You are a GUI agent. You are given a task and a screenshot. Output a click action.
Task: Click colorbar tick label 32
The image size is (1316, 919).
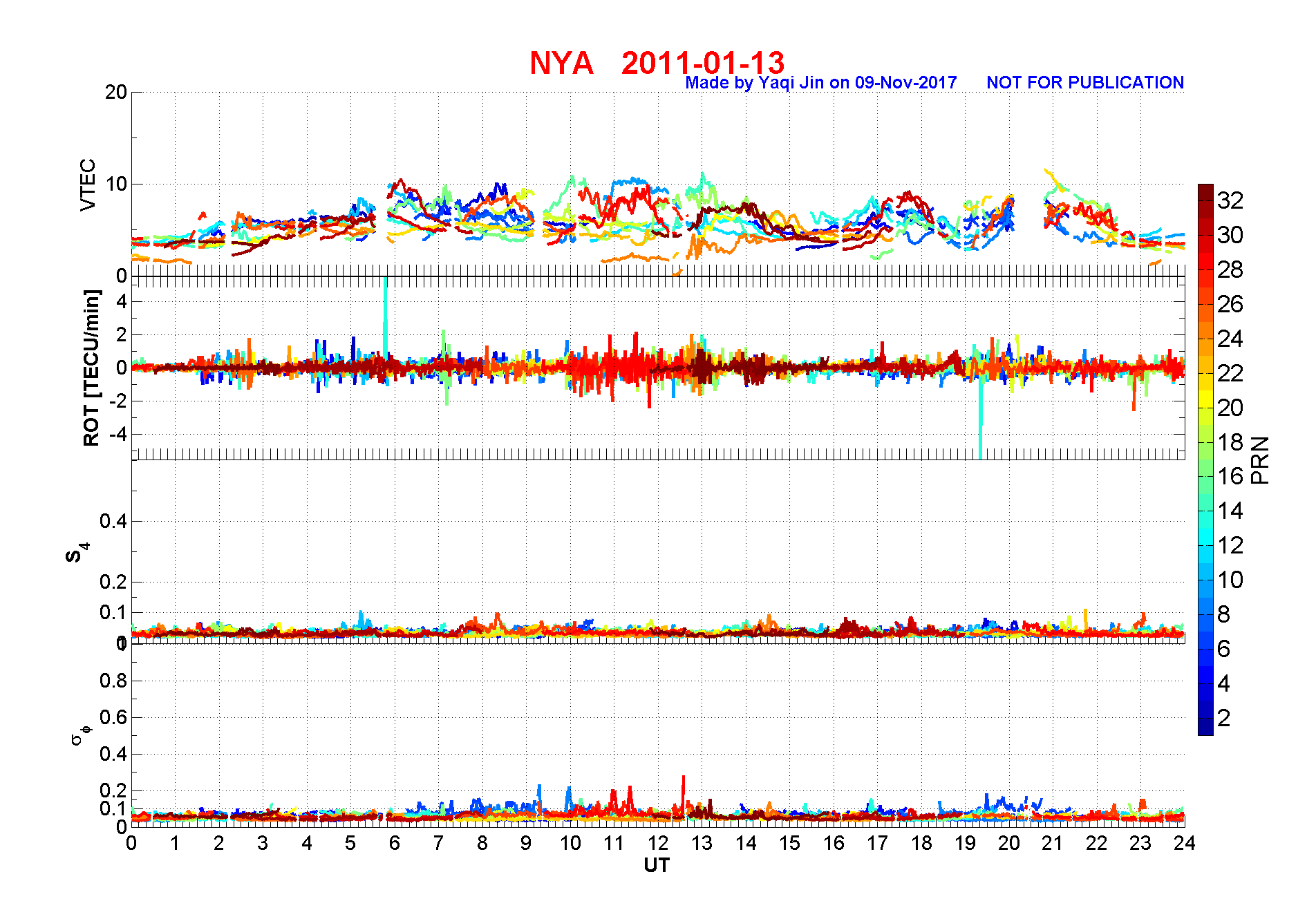(1230, 200)
